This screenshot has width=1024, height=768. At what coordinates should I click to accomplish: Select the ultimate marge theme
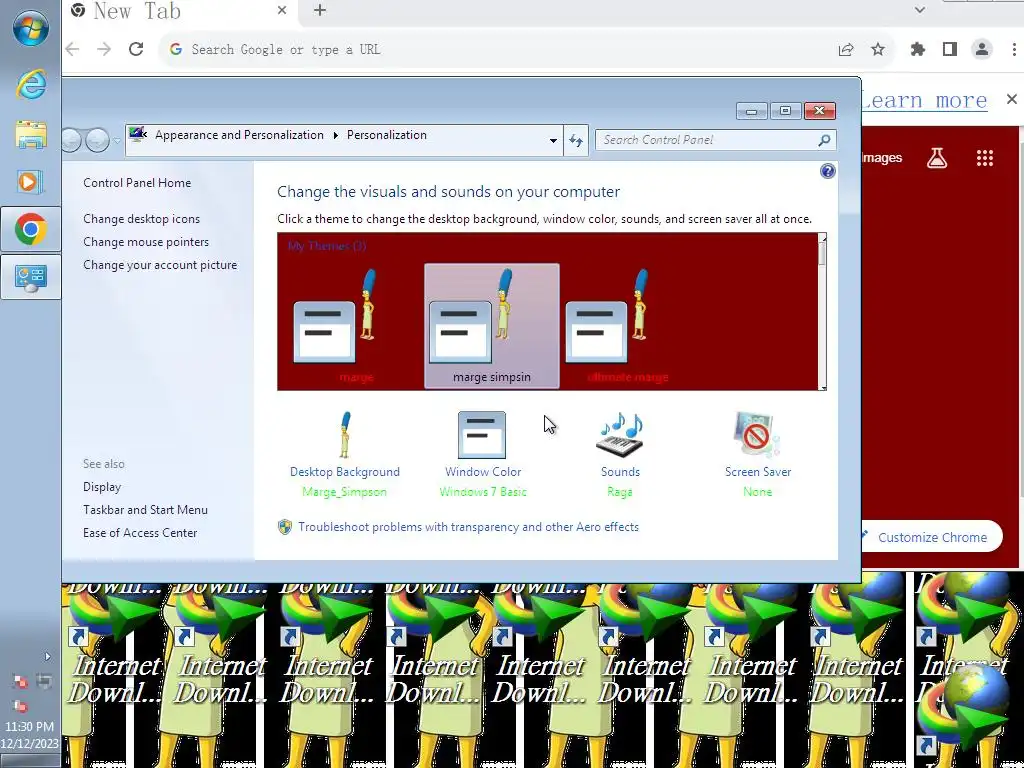(628, 327)
